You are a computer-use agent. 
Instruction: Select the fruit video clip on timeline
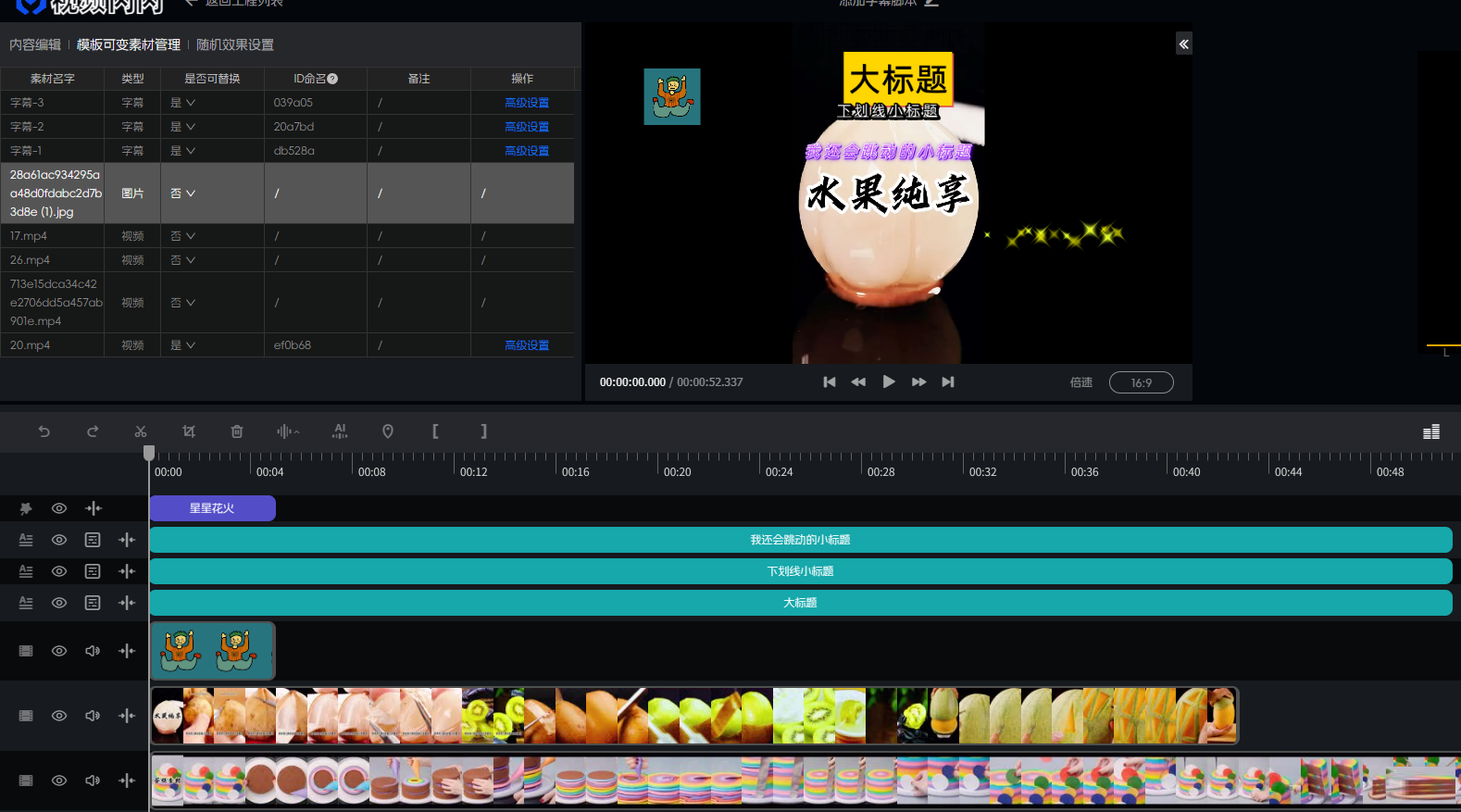pos(694,716)
